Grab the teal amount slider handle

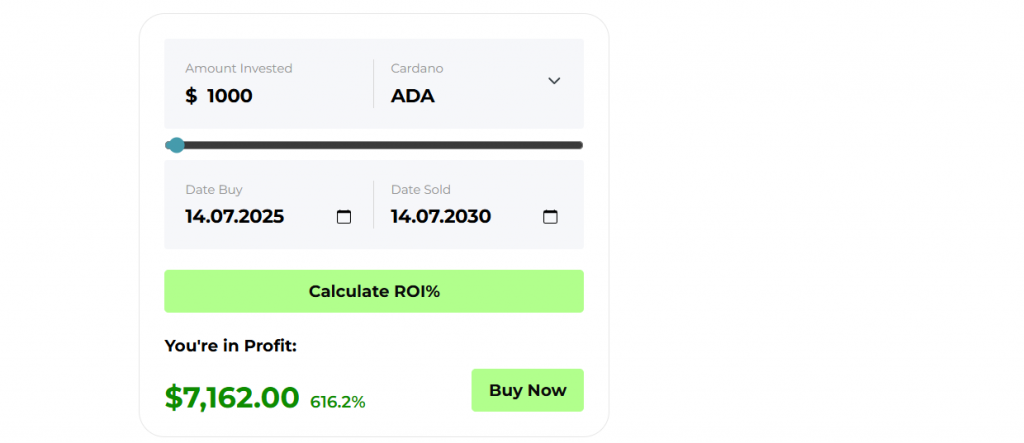click(x=176, y=145)
